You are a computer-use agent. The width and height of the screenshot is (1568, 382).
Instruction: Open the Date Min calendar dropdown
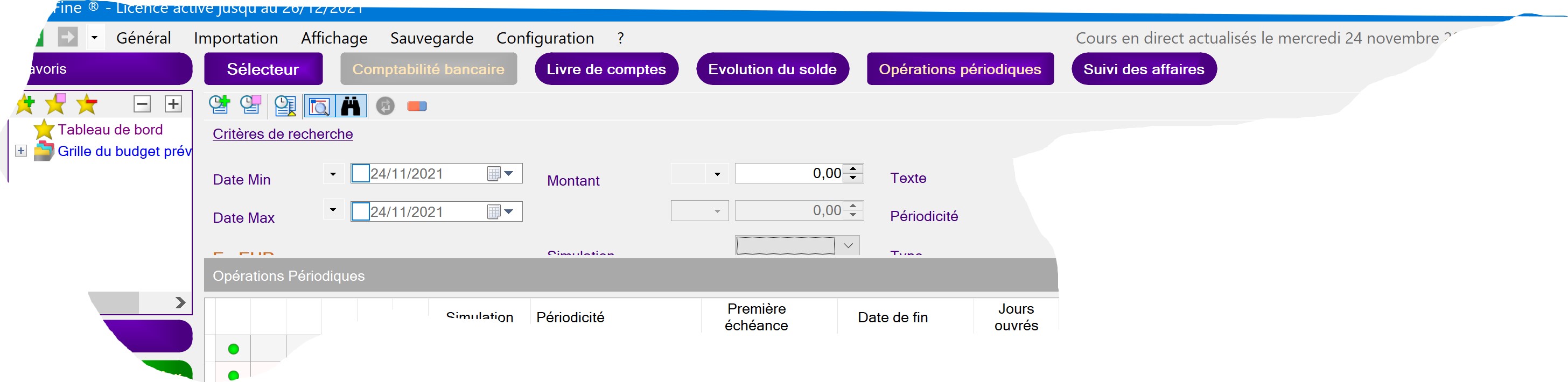[x=509, y=174]
